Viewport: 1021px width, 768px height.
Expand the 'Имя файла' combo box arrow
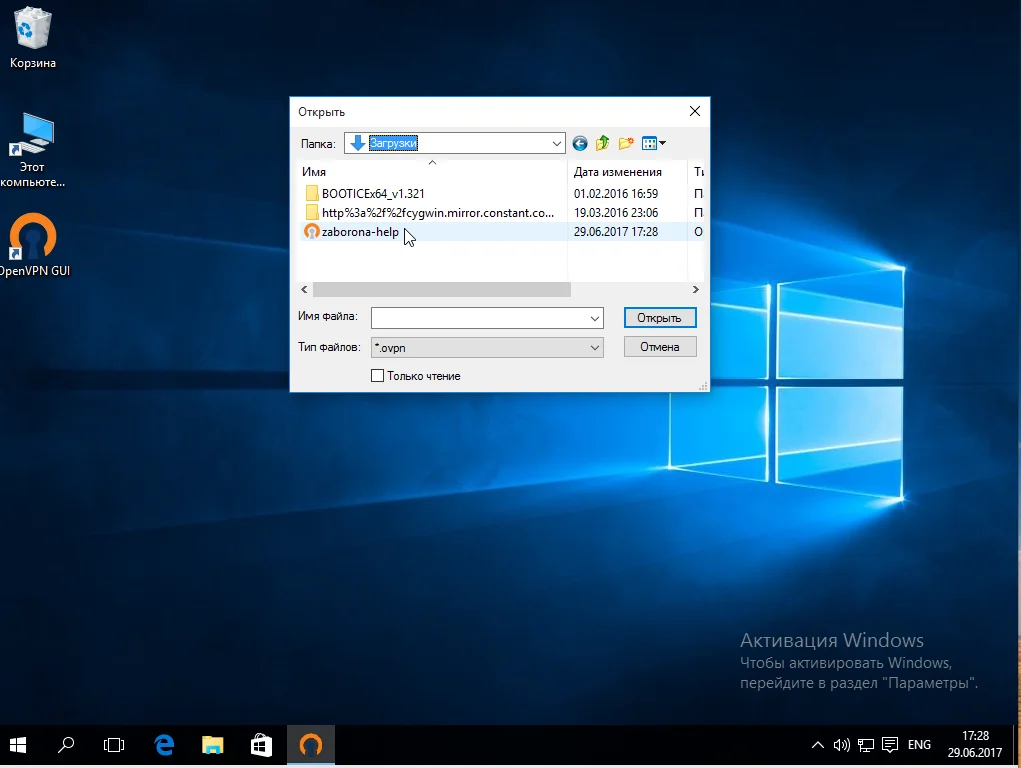(595, 318)
